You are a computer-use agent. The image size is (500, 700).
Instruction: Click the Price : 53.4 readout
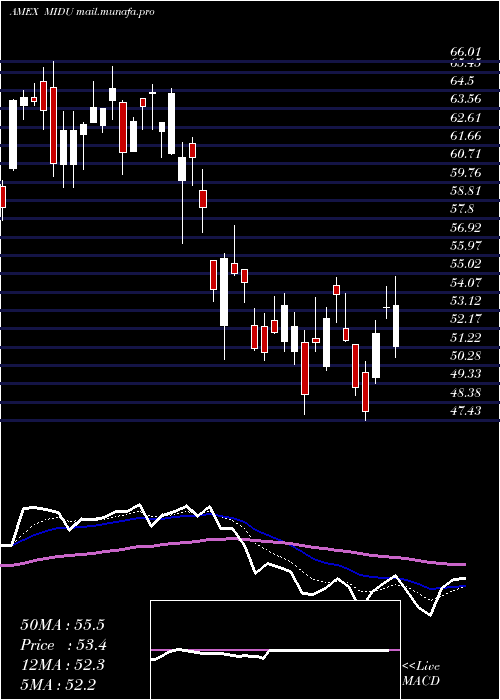(63, 645)
